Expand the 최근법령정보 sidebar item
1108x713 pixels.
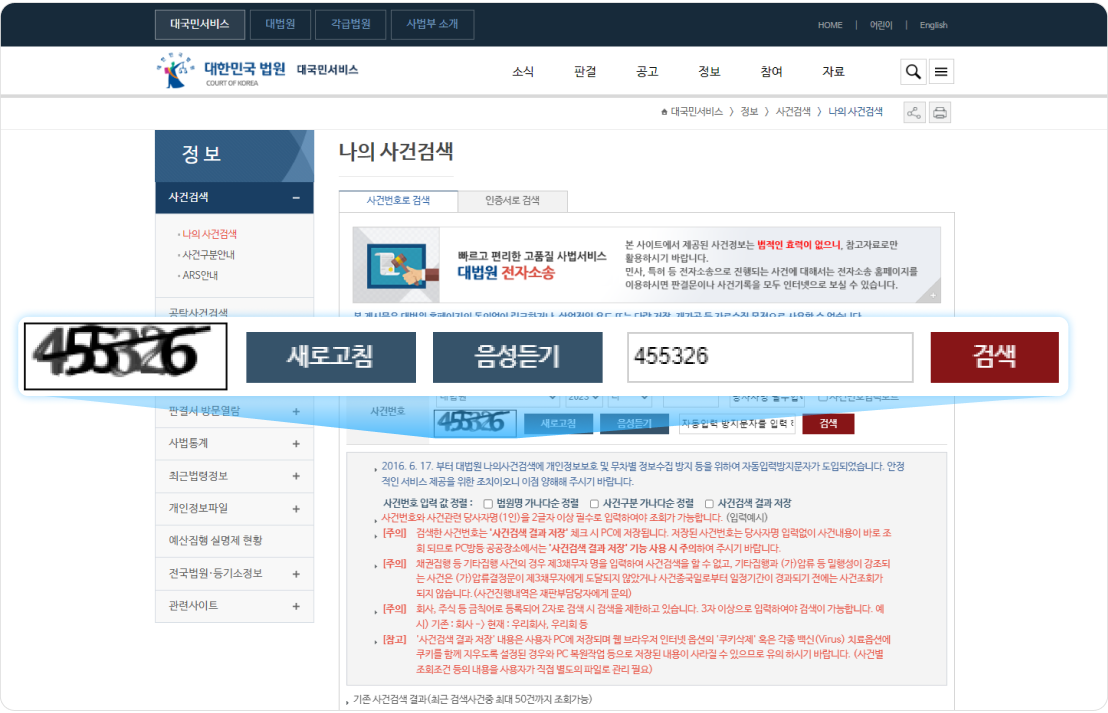(x=296, y=476)
